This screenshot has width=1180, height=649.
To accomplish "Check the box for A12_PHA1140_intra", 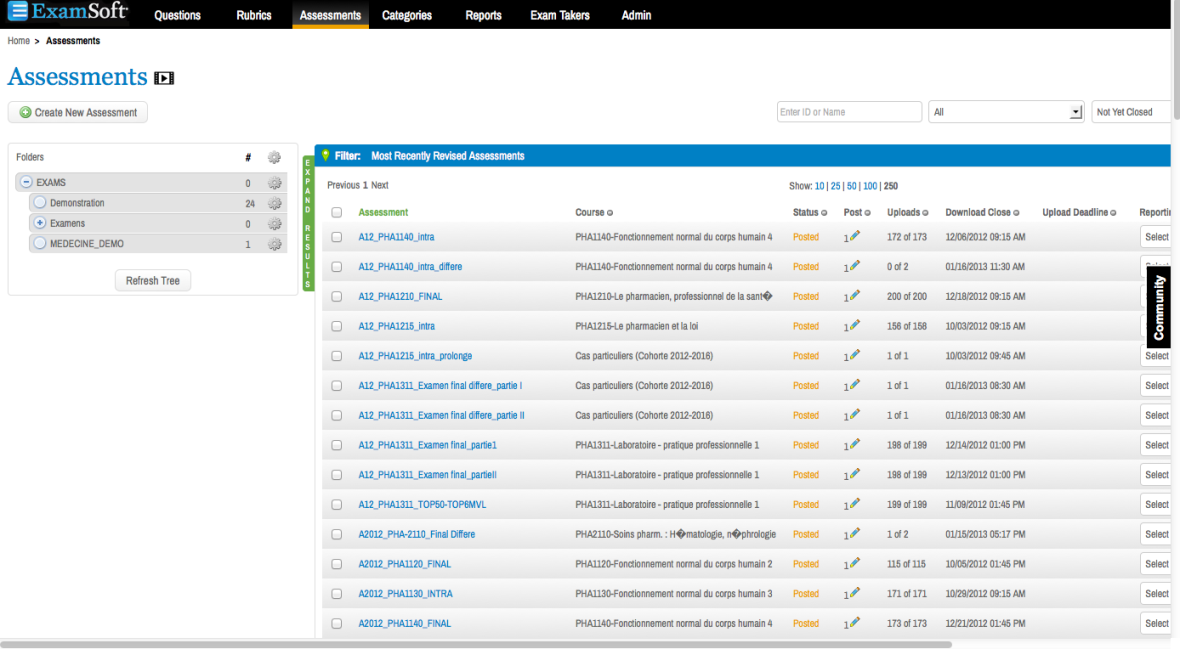I will [x=336, y=237].
